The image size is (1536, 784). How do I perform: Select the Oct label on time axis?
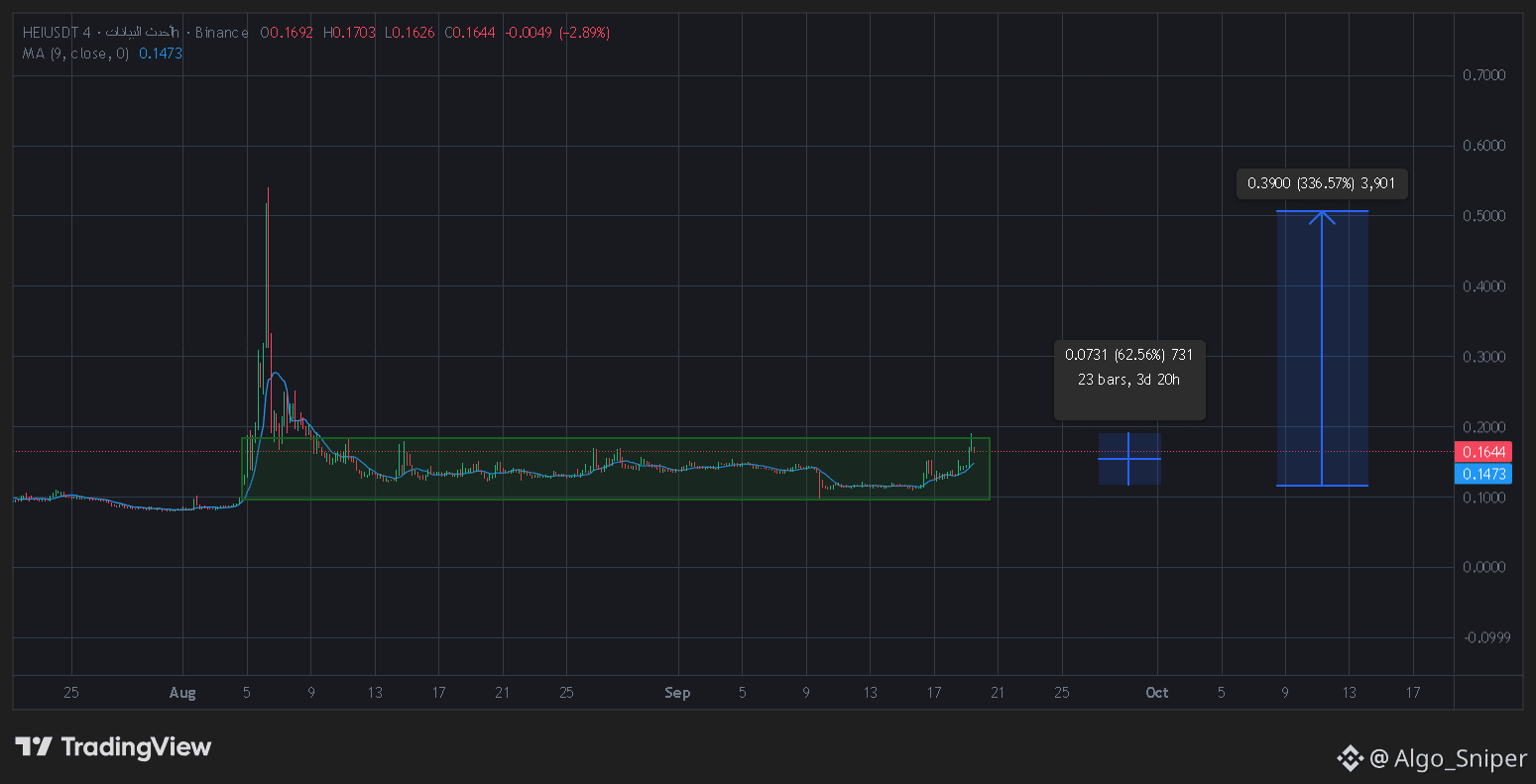1157,693
